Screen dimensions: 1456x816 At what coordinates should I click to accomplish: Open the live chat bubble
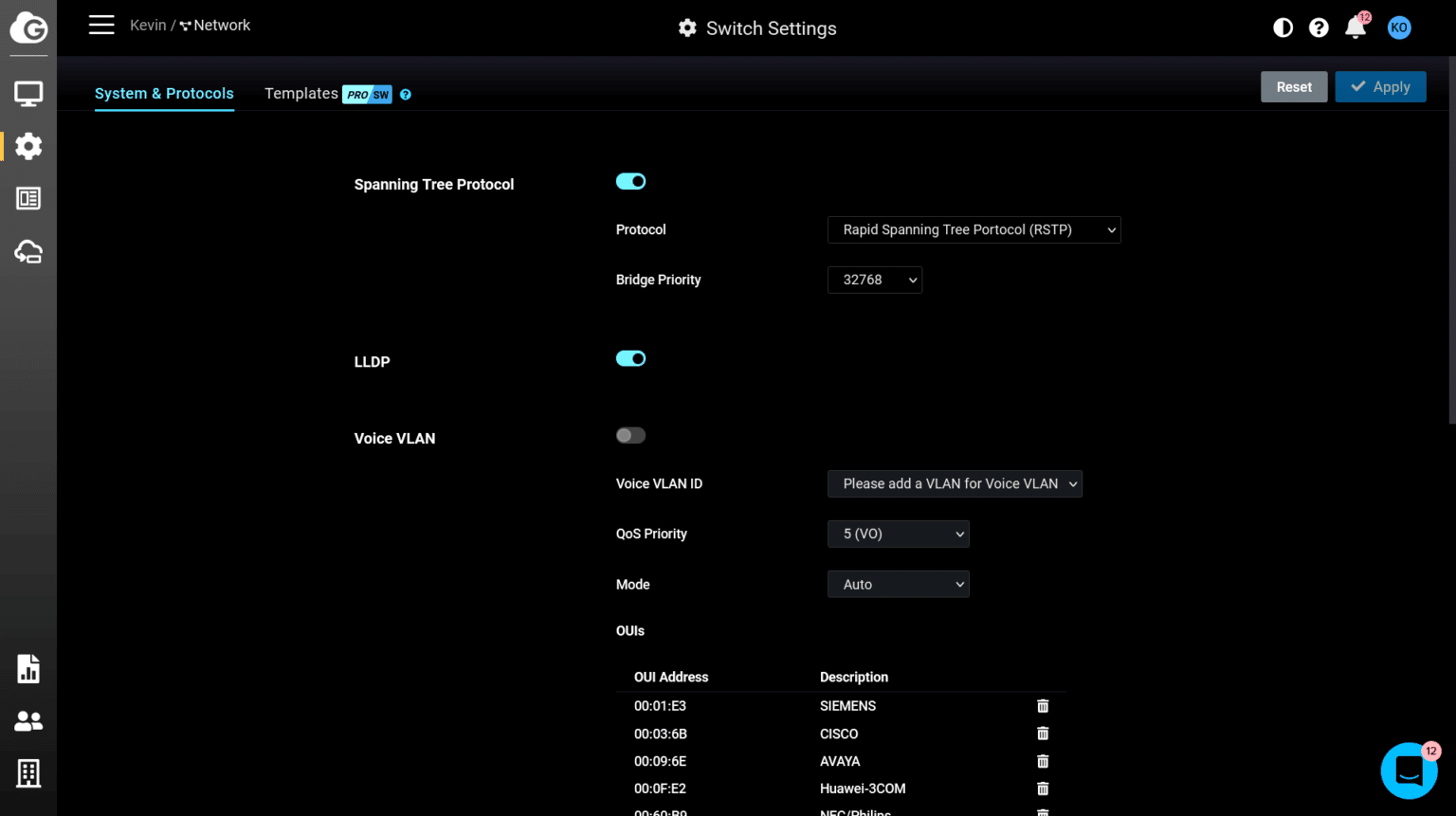[x=1410, y=771]
